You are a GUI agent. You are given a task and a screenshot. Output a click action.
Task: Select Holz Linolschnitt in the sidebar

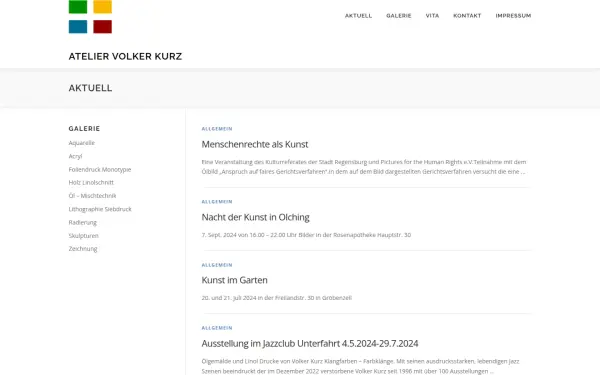click(x=91, y=183)
